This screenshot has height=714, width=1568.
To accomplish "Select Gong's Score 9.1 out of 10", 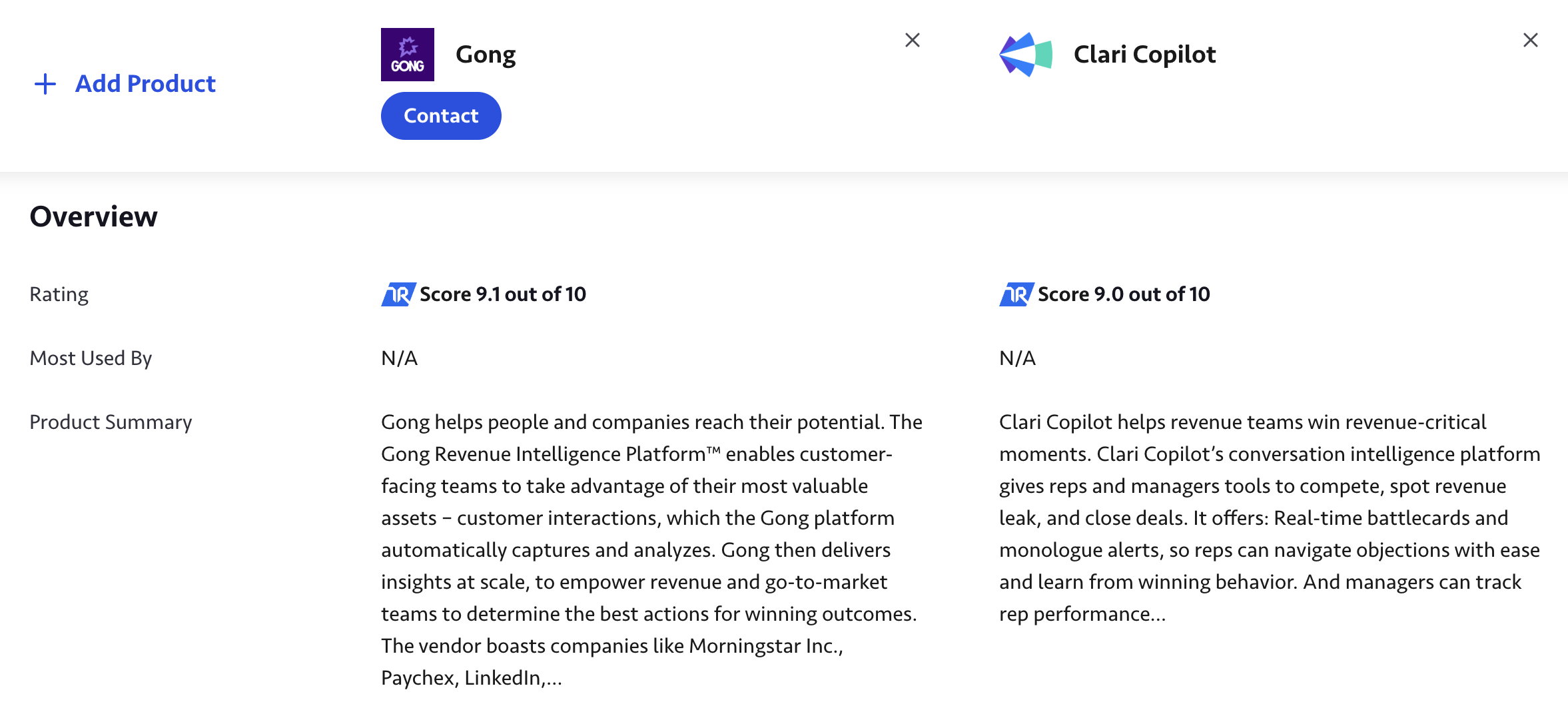I will tap(503, 294).
